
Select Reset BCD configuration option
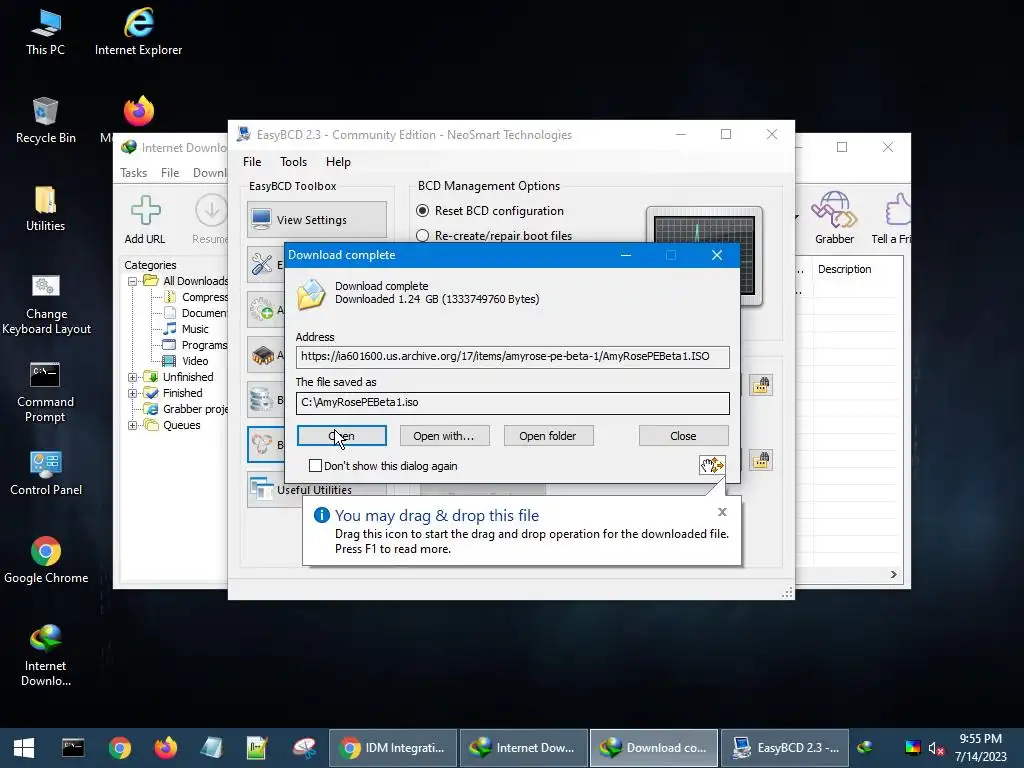click(x=423, y=211)
